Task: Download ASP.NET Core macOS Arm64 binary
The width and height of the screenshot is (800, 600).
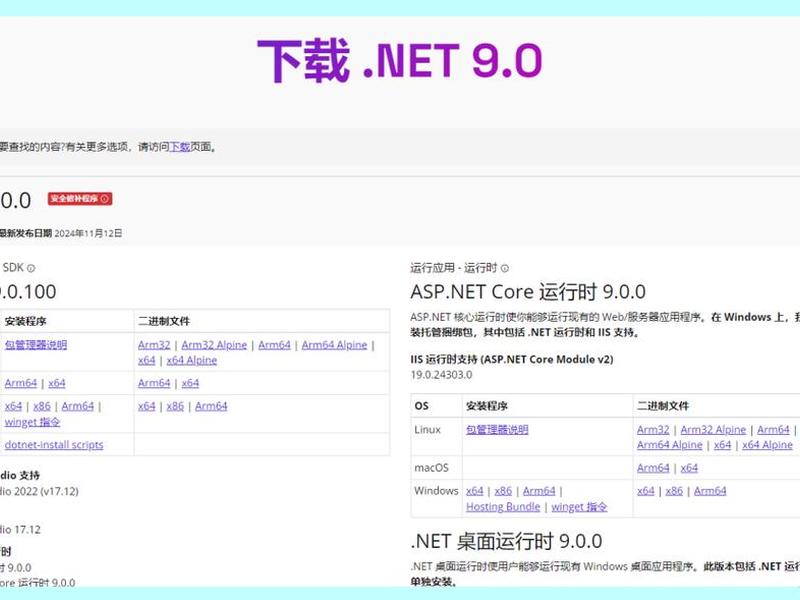Action: [x=653, y=468]
